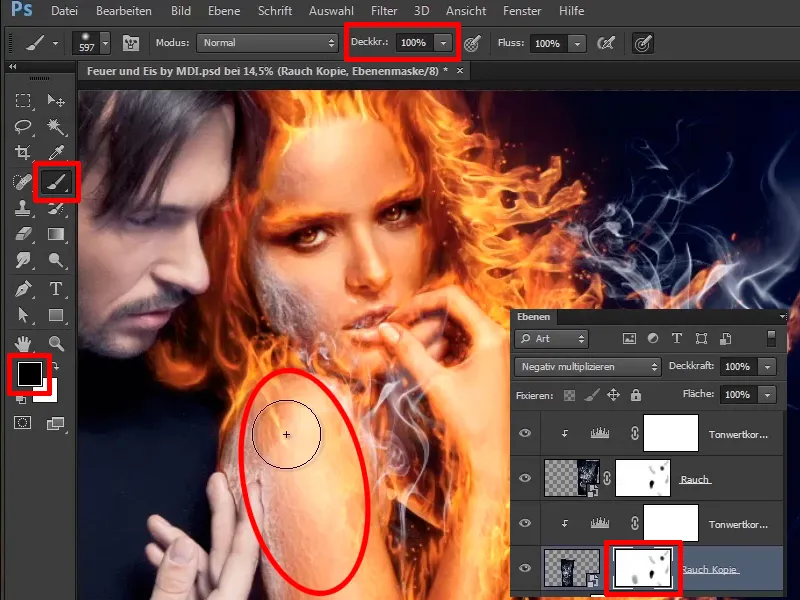800x600 pixels.
Task: Open the Datei menu
Action: (64, 11)
